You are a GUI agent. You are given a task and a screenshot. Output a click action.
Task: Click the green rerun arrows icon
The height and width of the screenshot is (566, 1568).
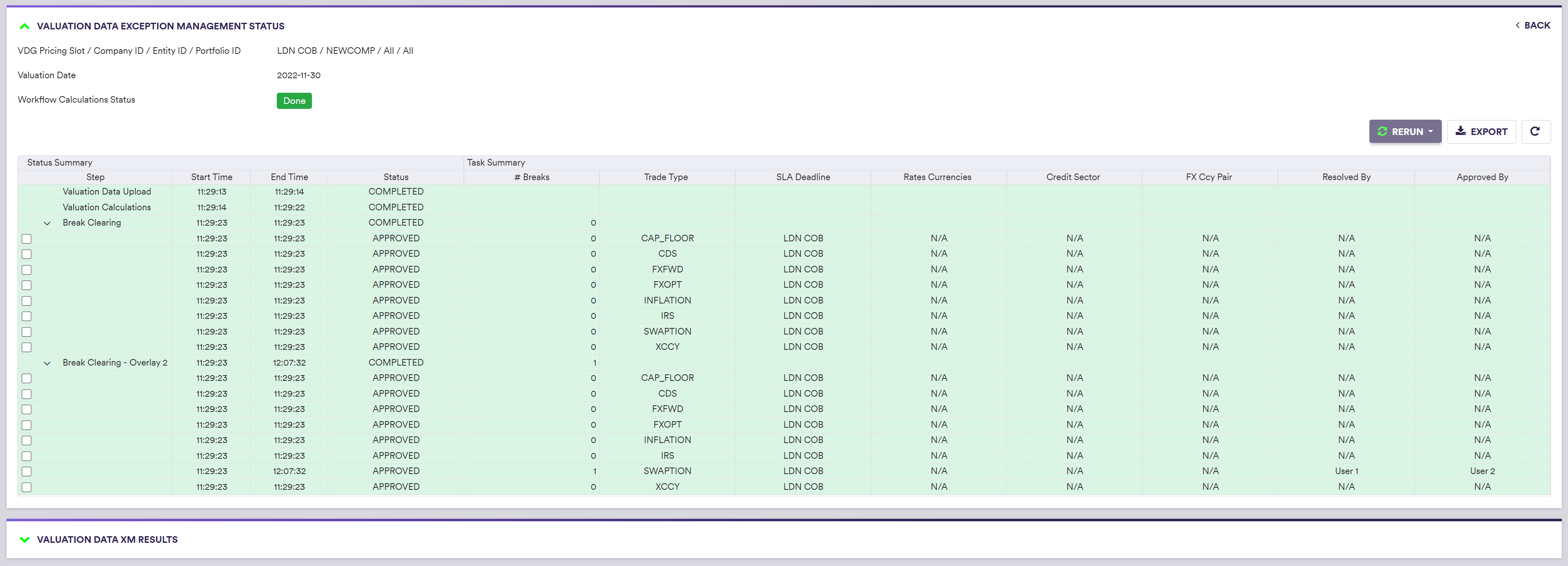(1382, 131)
